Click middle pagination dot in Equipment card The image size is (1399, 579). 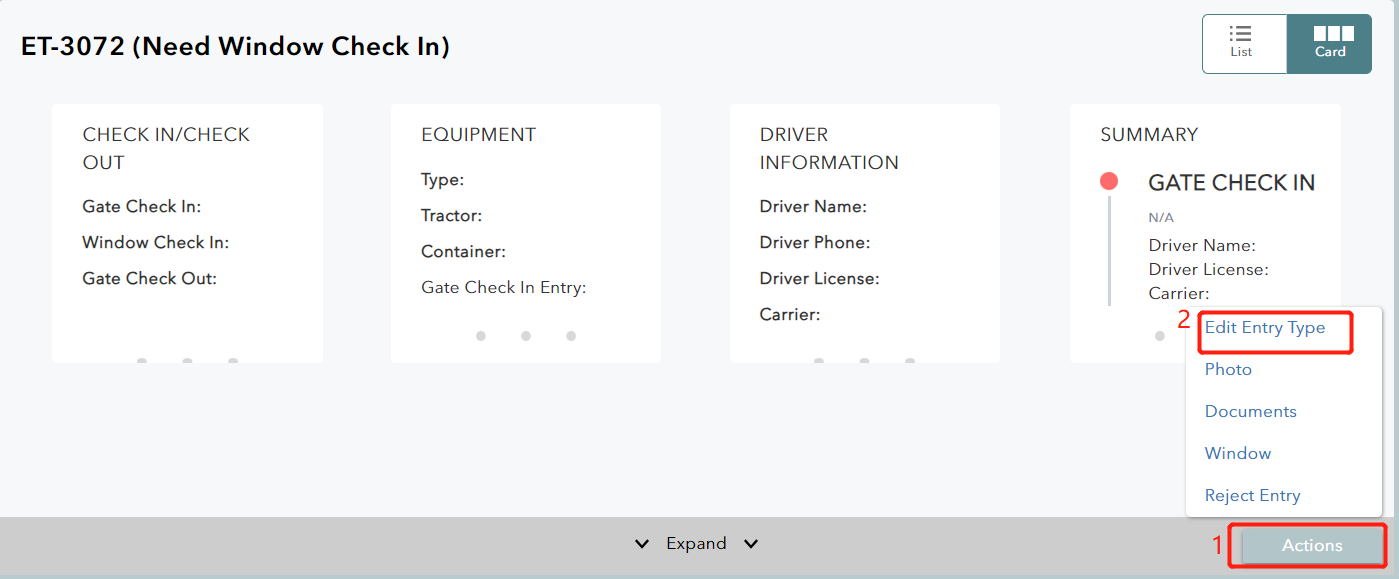coord(526,336)
